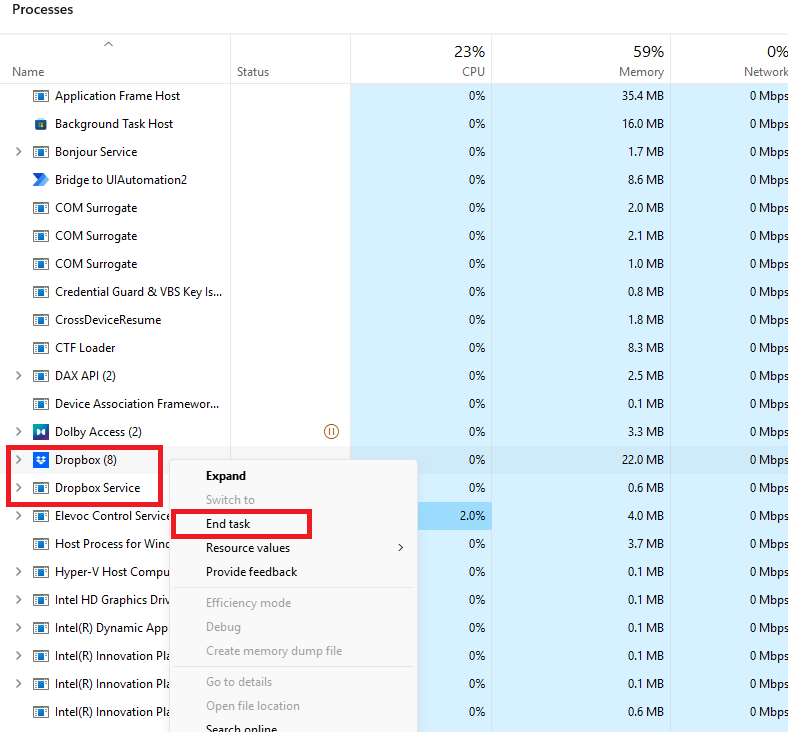Screen dimensions: 788x732
Task: Click the Background Task Host icon
Action: 41,124
